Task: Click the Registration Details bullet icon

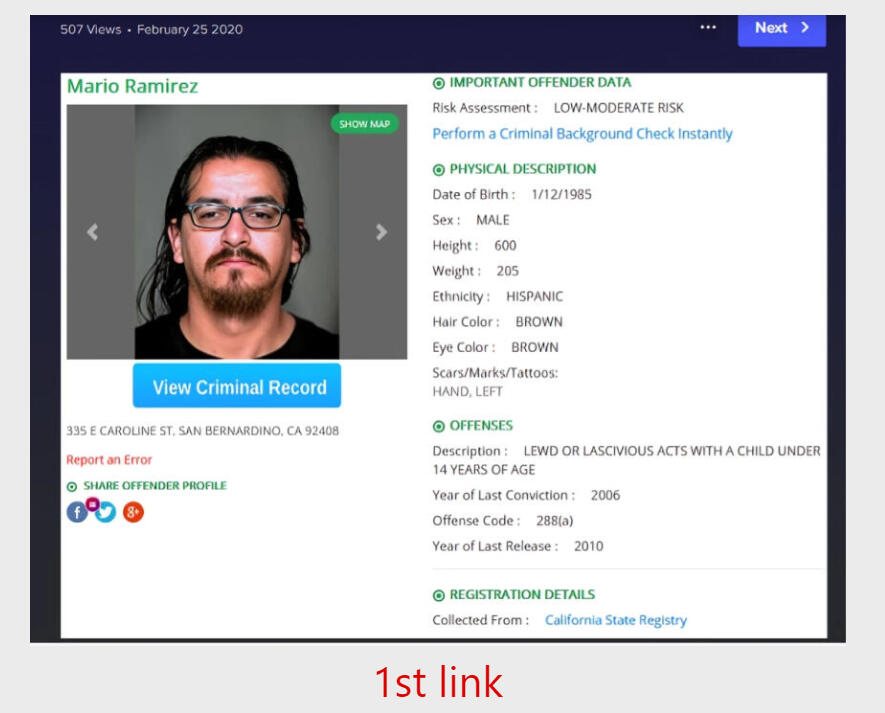Action: coord(439,596)
